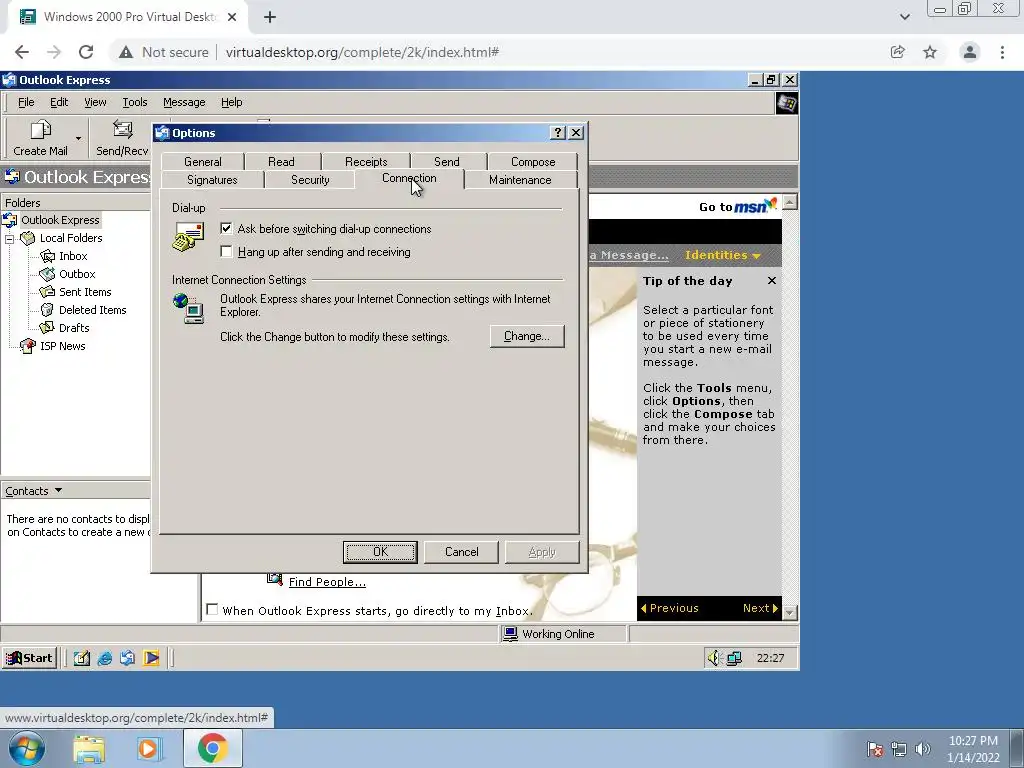Select the Outbox folder icon
This screenshot has height=768, width=1024.
(x=48, y=274)
